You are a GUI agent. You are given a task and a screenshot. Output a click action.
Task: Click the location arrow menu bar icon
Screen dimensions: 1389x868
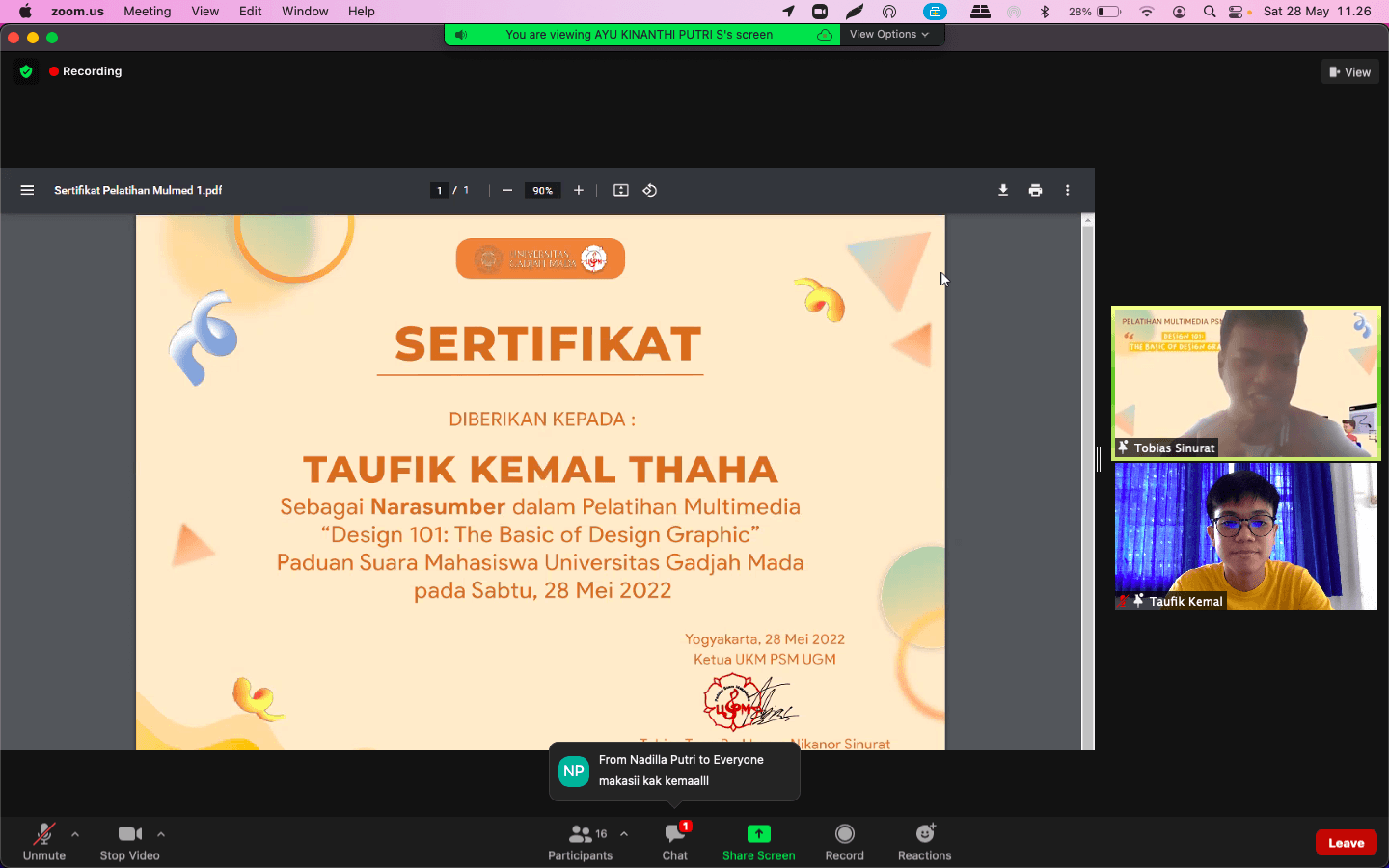[x=789, y=12]
